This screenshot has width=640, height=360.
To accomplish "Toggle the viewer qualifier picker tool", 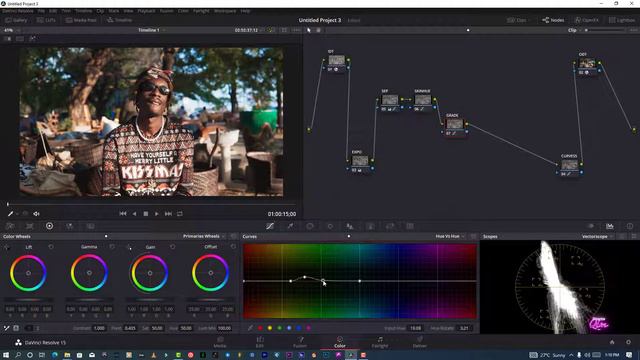I will 11,213.
